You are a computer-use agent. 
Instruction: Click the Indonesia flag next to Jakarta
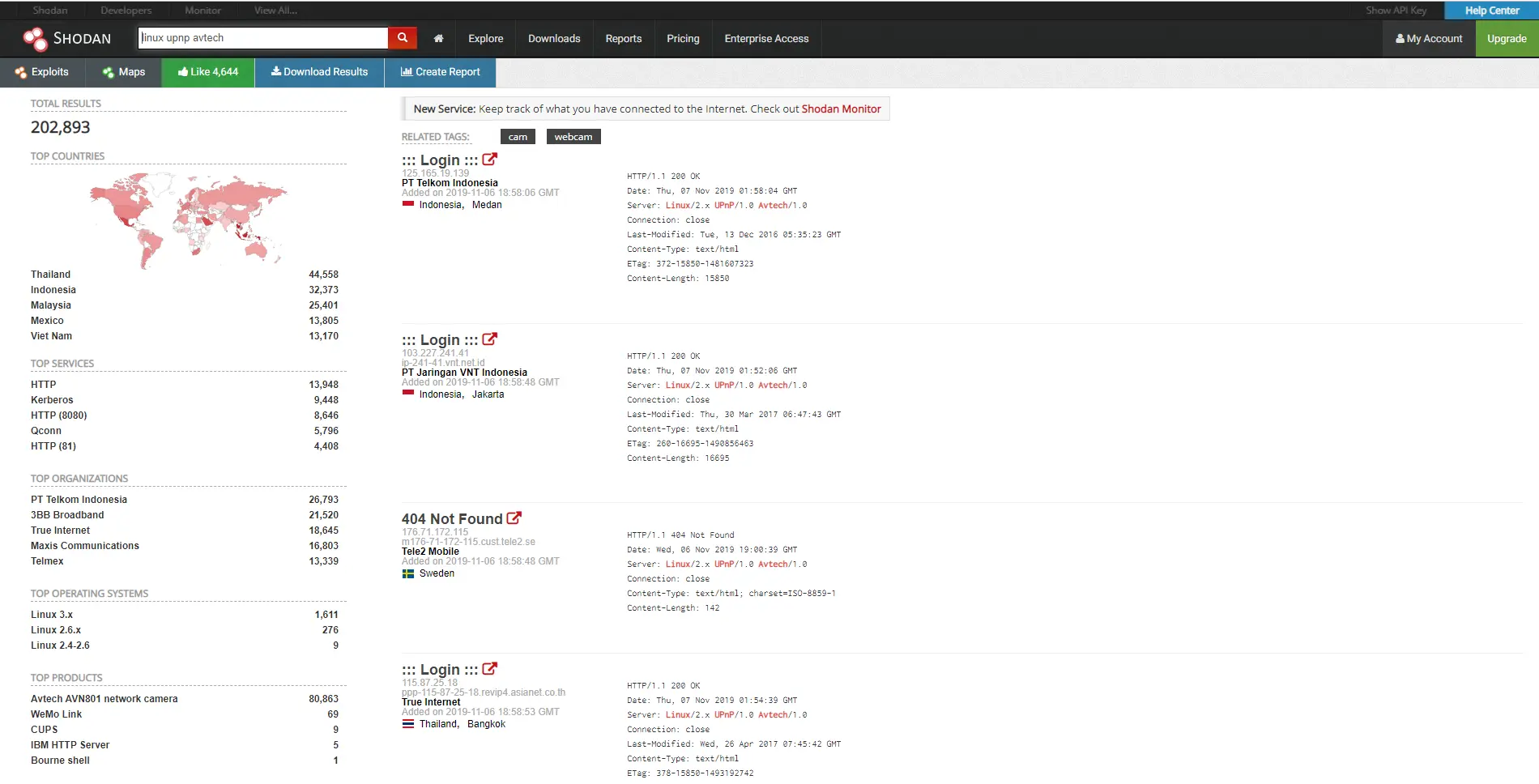408,394
